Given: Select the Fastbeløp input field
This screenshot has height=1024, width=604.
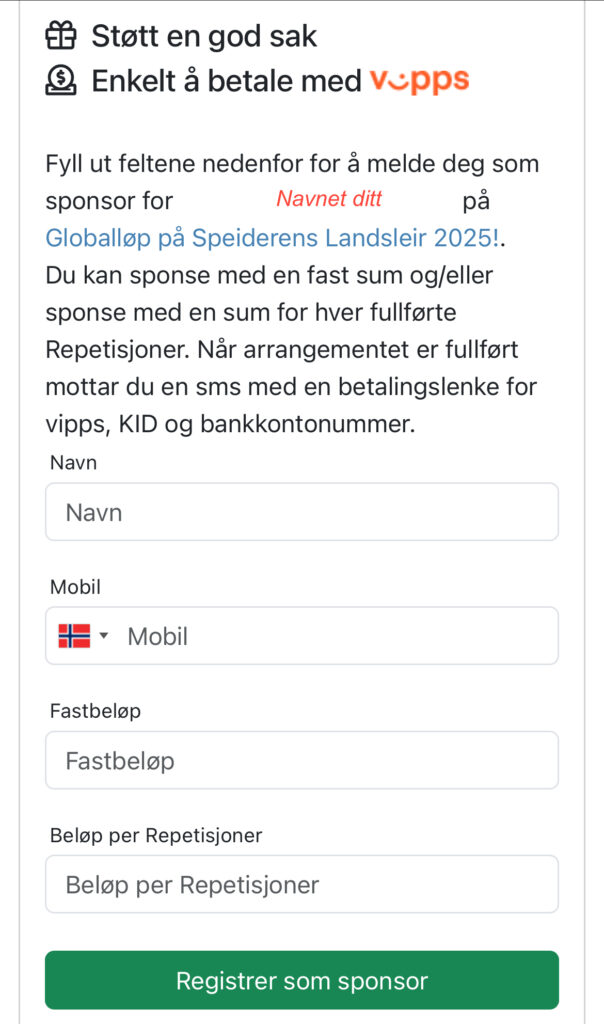Looking at the screenshot, I should tap(302, 760).
